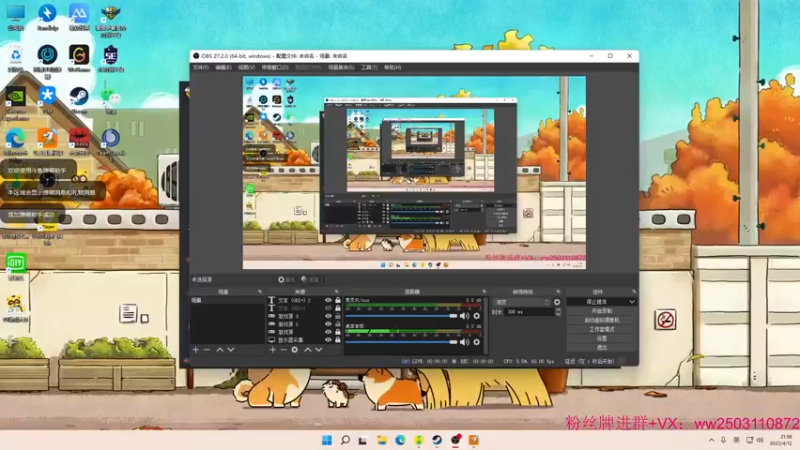Click the 开始录制 button
800x450 pixels.
pos(602,311)
